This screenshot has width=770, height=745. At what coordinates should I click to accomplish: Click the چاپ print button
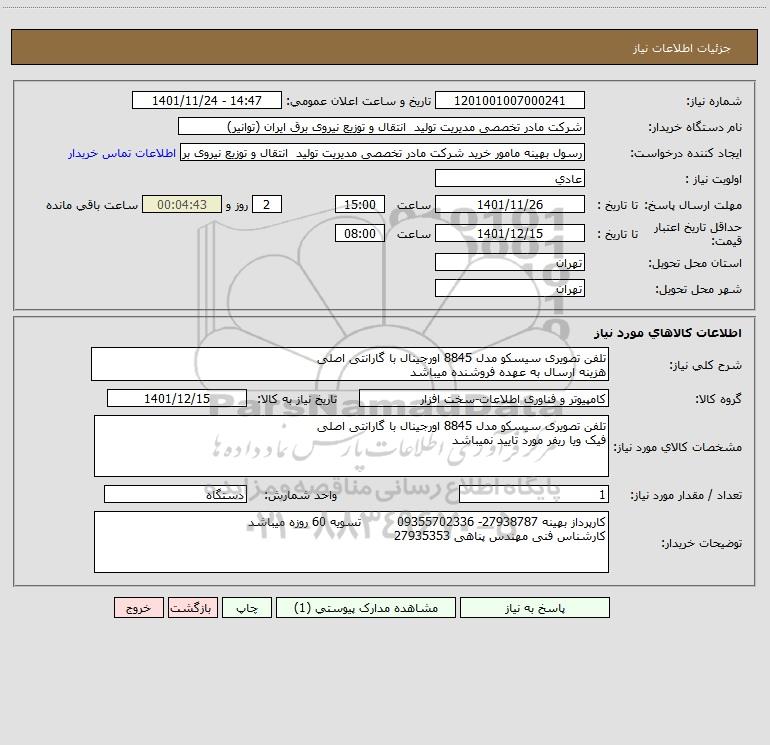[x=247, y=608]
